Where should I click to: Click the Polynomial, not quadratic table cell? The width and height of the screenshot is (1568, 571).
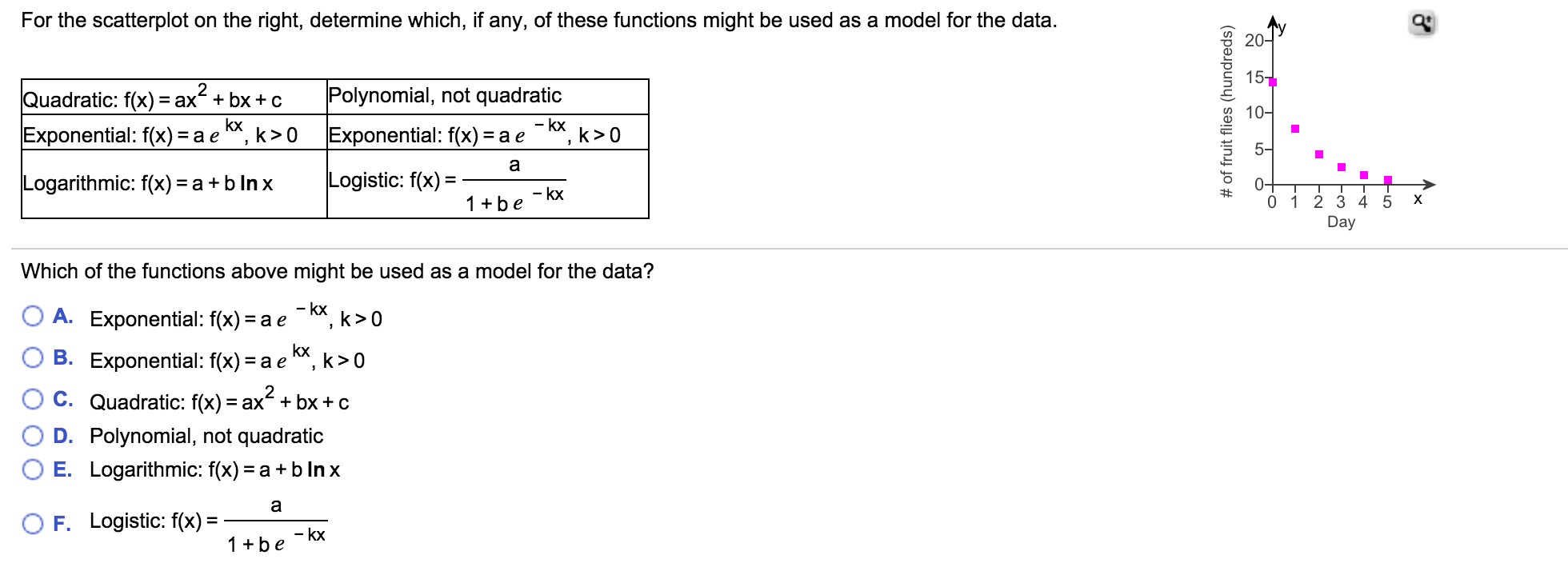coord(445,95)
